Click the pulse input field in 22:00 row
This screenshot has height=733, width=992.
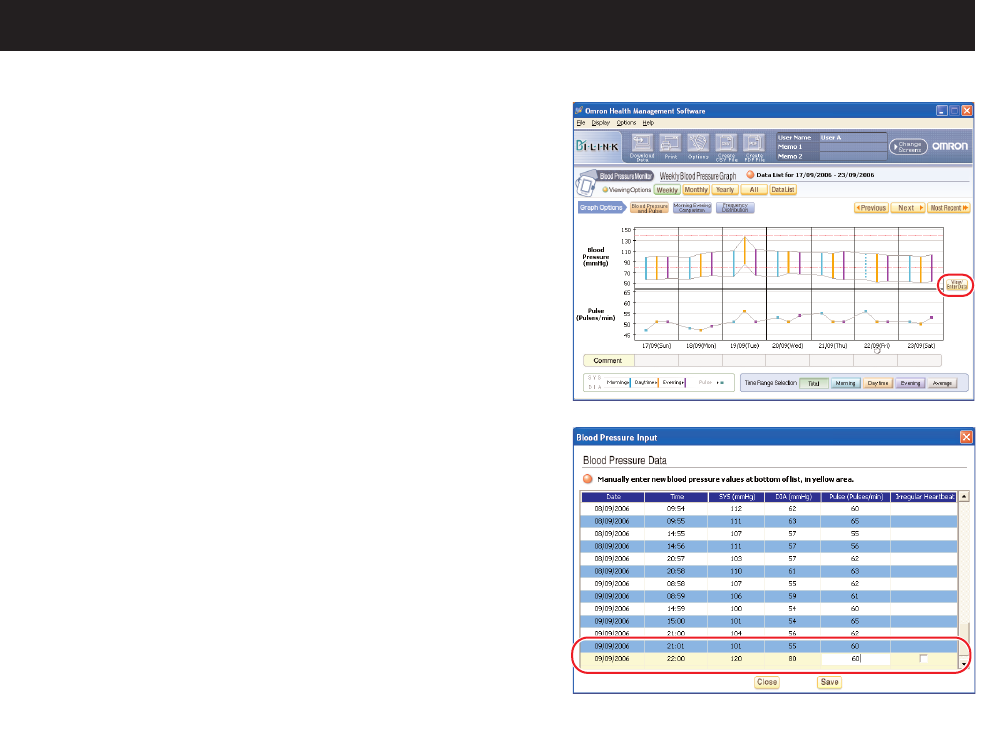(855, 658)
